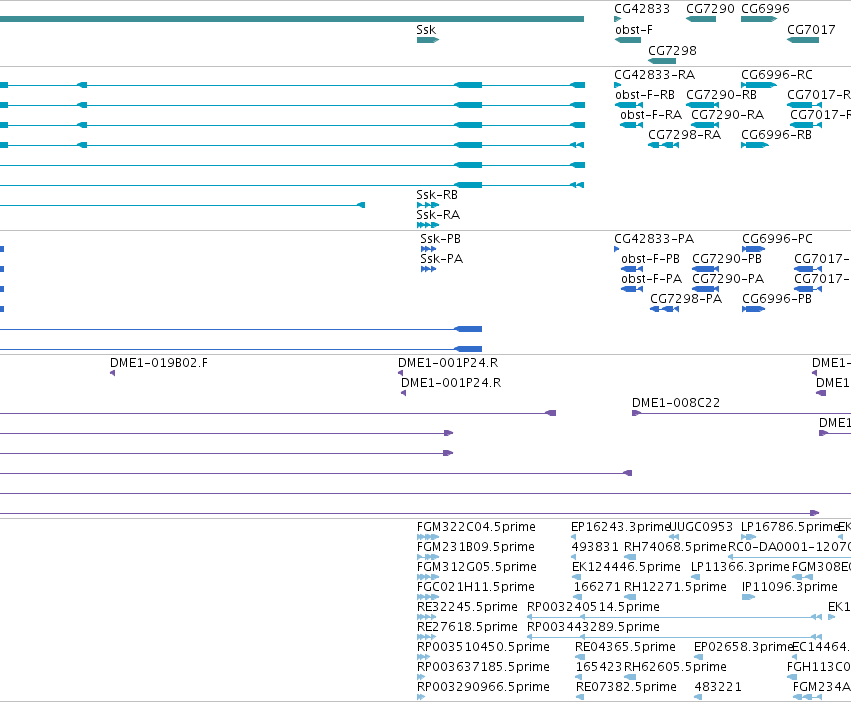Click EST RP003240514.5prime

coord(593,607)
